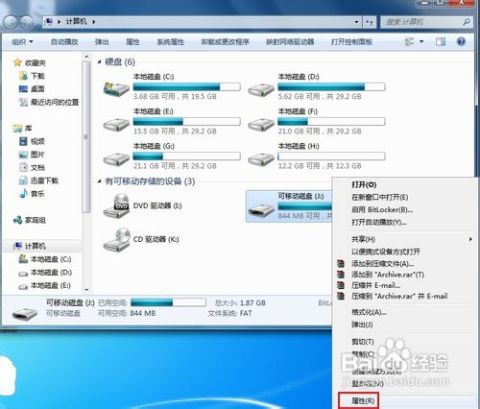Collapse the 硬盘 (6) group

[100, 62]
